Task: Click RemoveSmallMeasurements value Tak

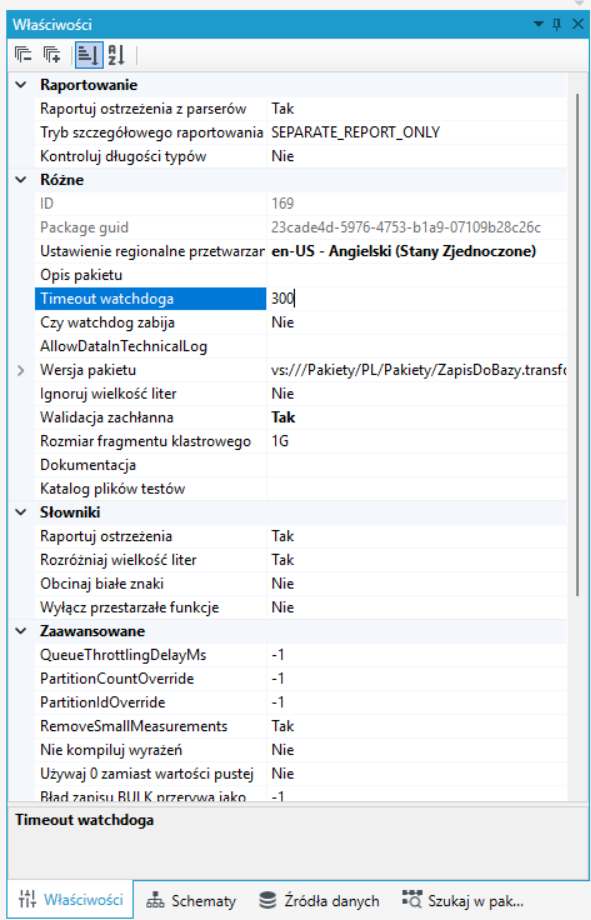Action: (282, 726)
